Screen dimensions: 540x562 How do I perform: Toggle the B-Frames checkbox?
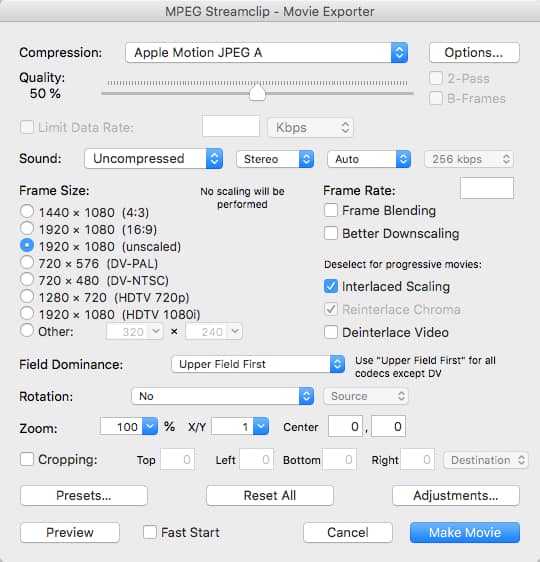pyautogui.click(x=436, y=98)
